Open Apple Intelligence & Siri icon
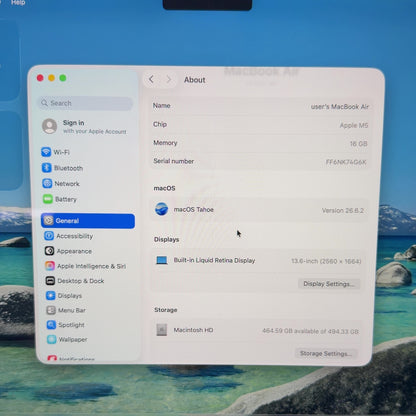The height and width of the screenshot is (416, 416). coord(50,266)
